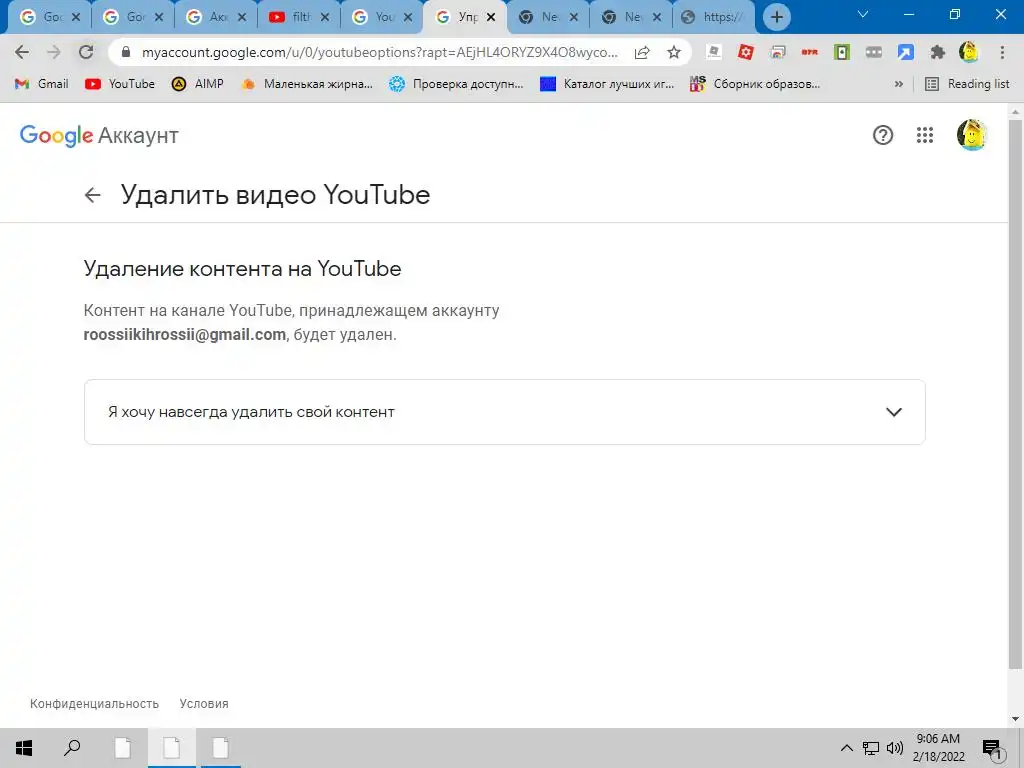Open the Google account avatar on page

tap(972, 135)
